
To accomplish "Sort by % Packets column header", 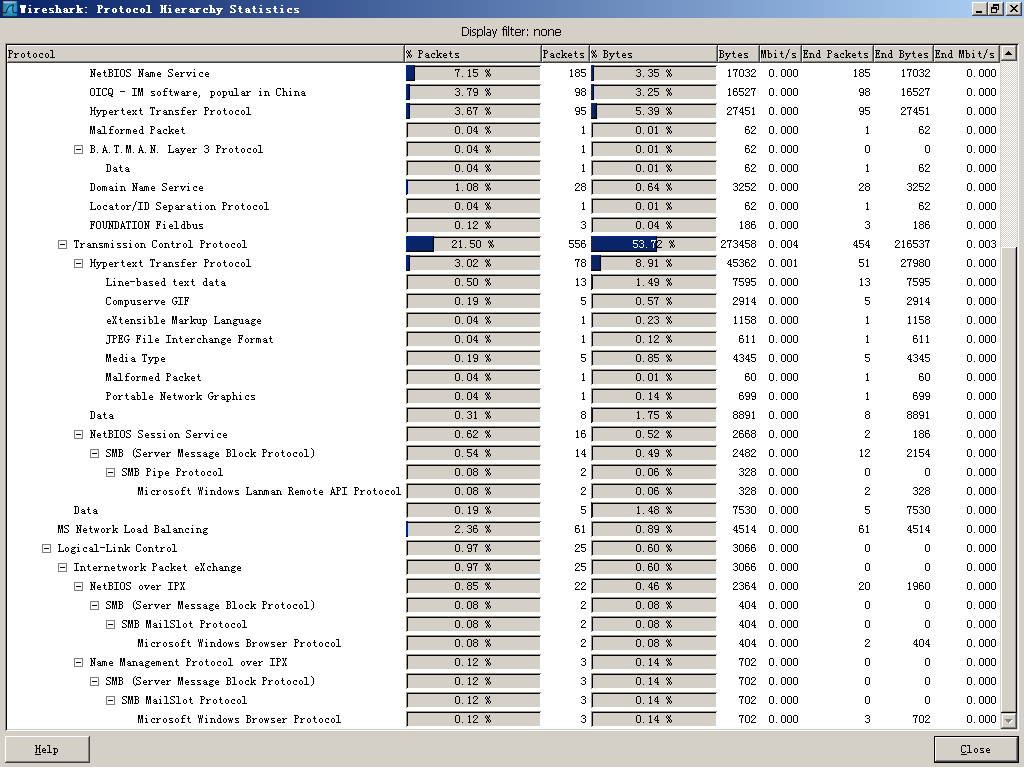I will coord(473,54).
